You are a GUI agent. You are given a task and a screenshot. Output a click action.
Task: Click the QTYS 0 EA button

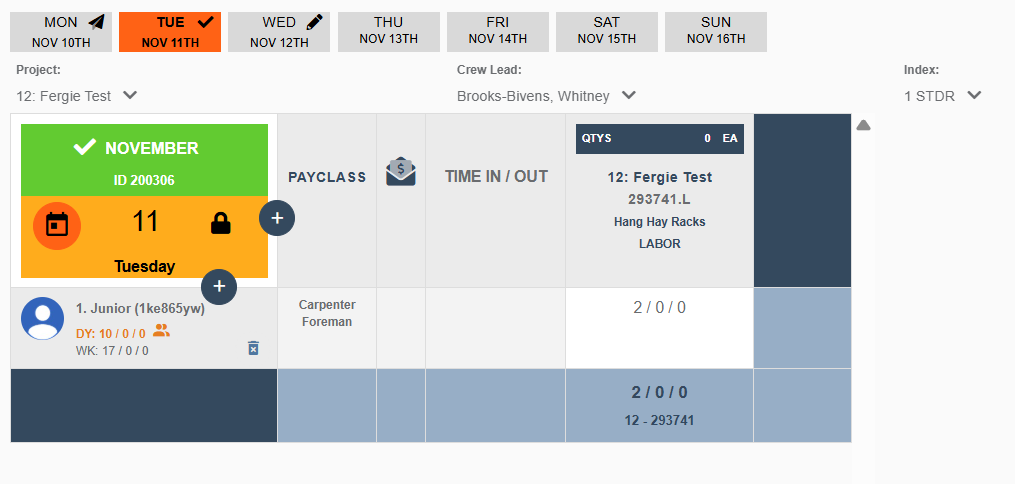click(659, 139)
